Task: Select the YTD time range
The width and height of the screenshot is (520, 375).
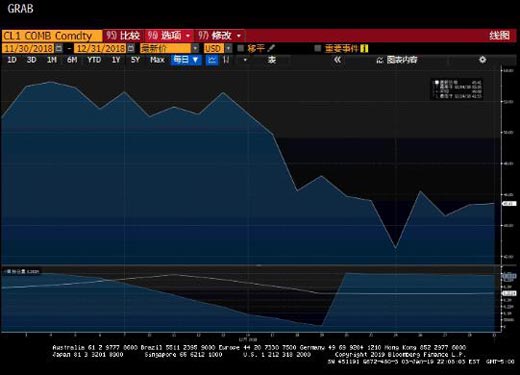Action: (x=94, y=60)
